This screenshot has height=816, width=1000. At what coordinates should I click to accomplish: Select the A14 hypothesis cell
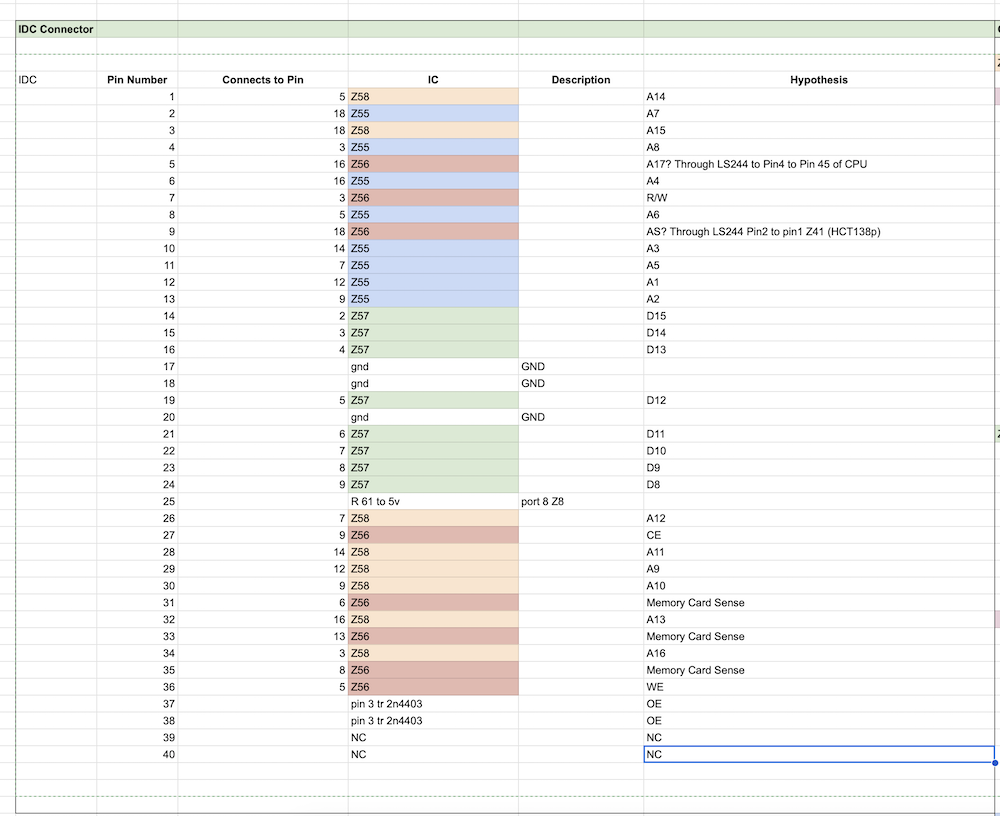coord(819,97)
